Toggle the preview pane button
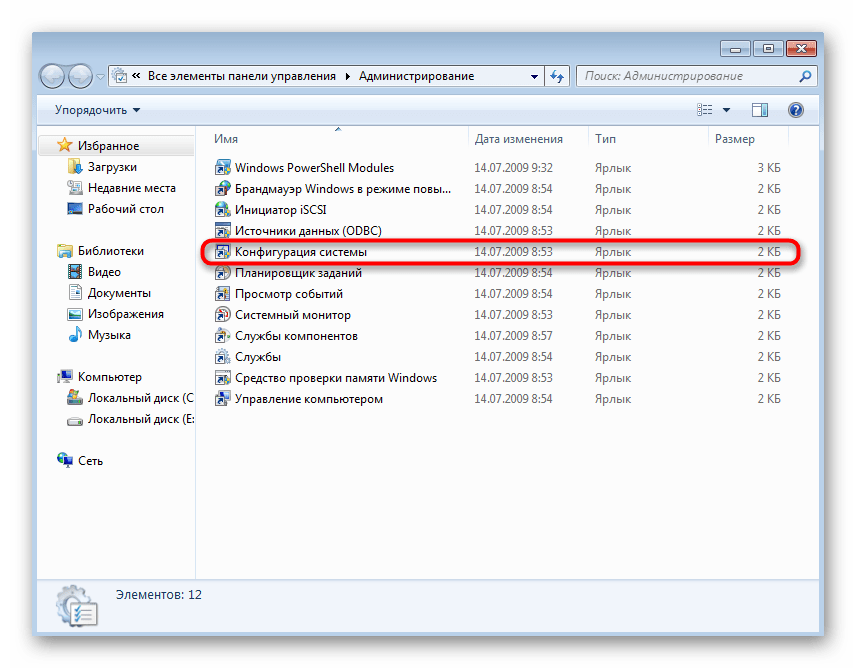The width and height of the screenshot is (856, 668). tap(760, 110)
